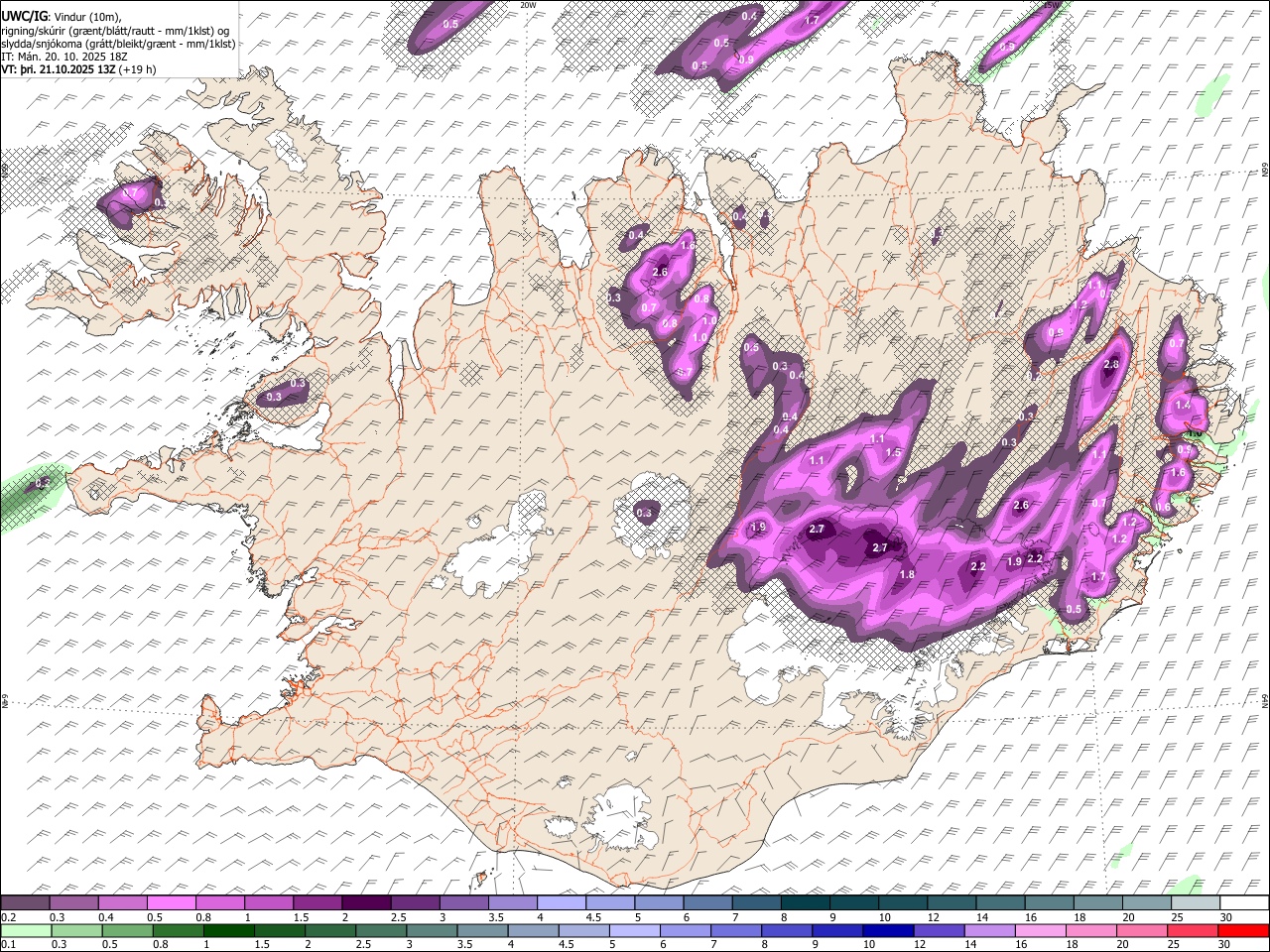Click the '0.1' label in the rain scale
The height and width of the screenshot is (952, 1270).
click(8, 945)
